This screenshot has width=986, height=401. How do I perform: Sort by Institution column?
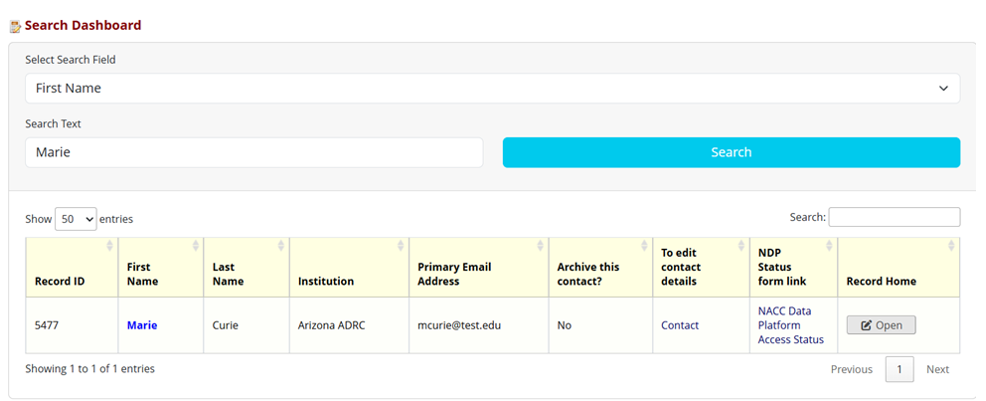(349, 268)
